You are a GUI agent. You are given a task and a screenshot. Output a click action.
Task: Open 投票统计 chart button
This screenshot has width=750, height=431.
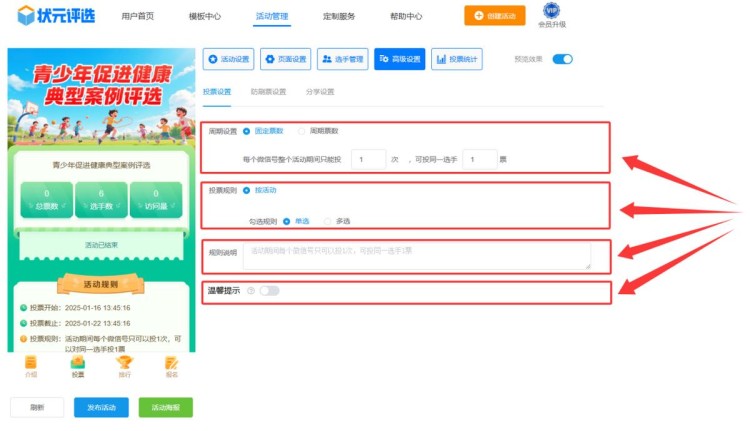click(x=456, y=59)
